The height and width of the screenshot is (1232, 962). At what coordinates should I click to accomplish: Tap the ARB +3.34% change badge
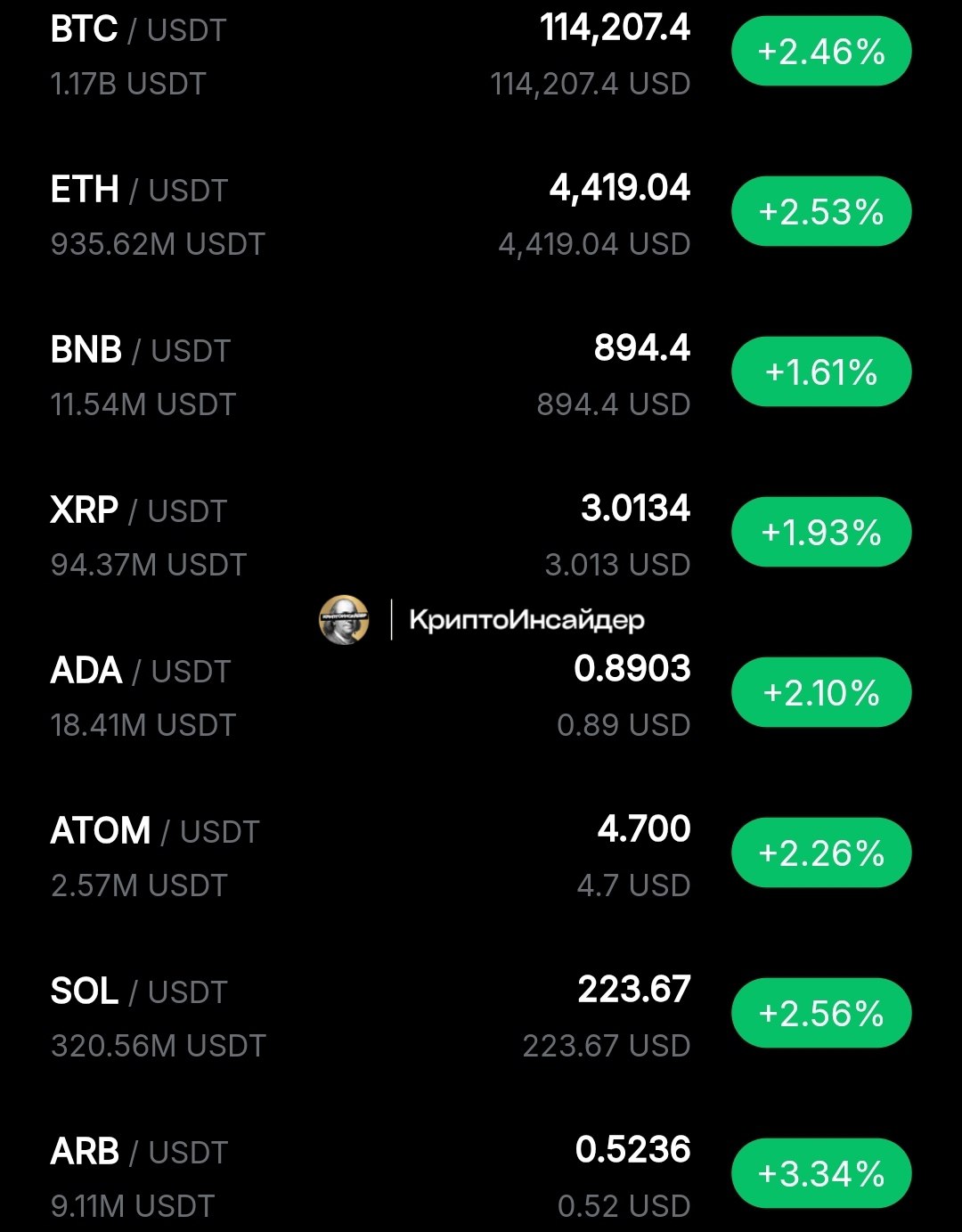(821, 1173)
